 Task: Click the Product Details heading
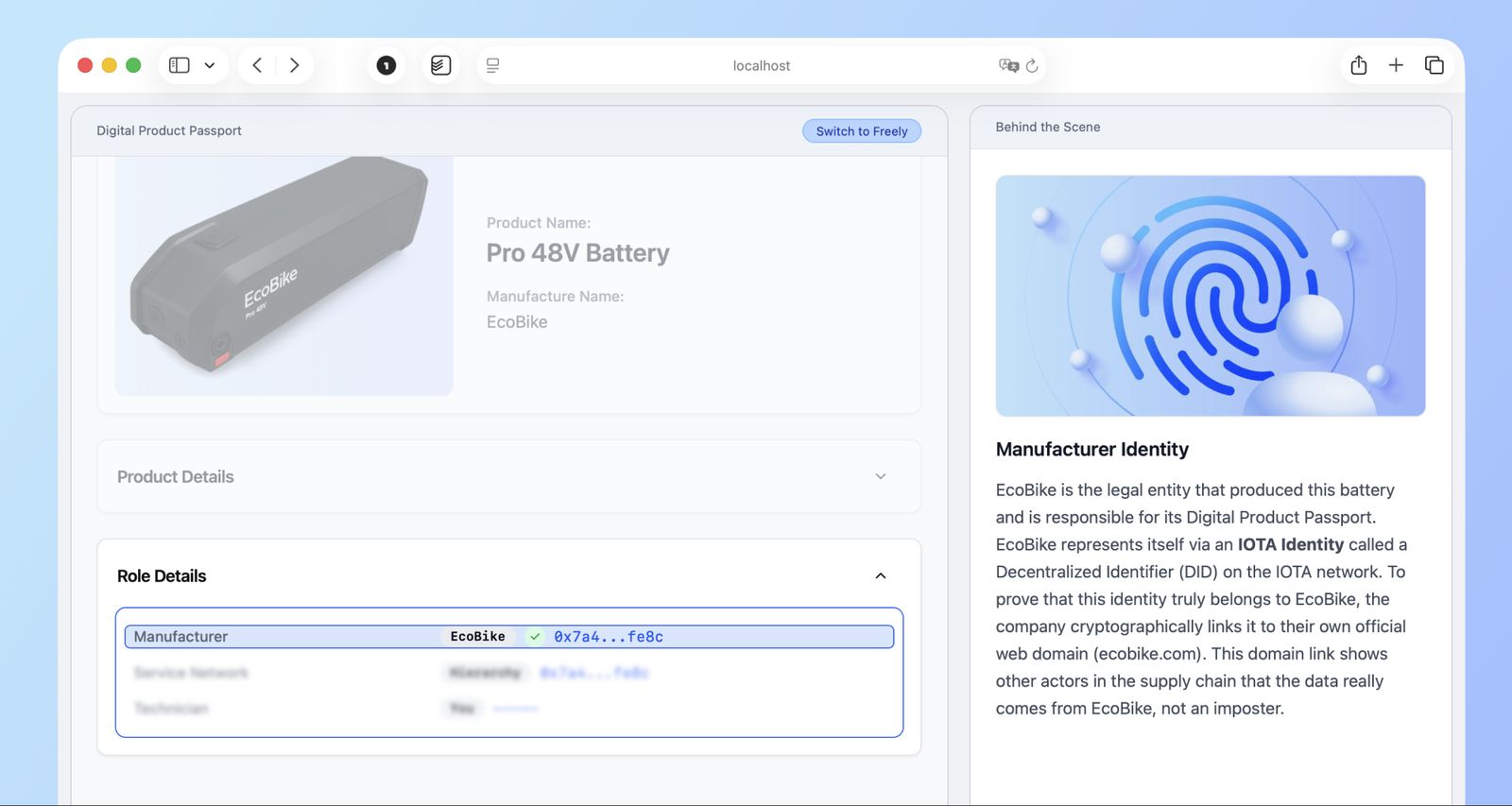click(x=176, y=477)
